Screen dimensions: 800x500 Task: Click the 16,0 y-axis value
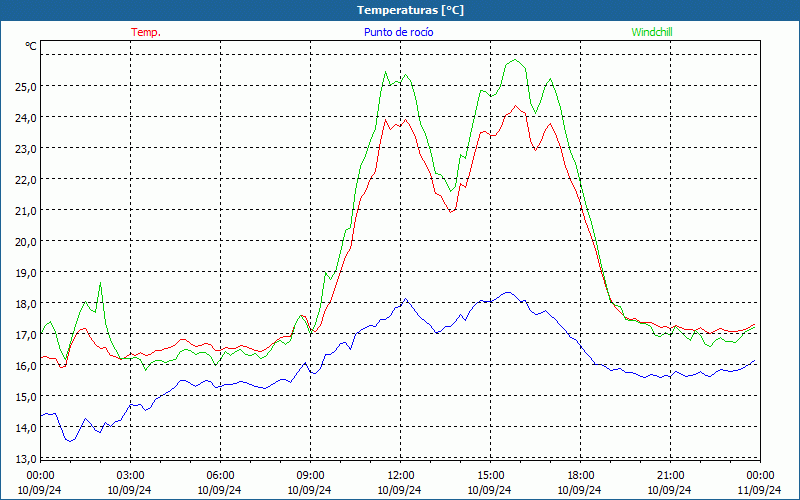pyautogui.click(x=26, y=366)
